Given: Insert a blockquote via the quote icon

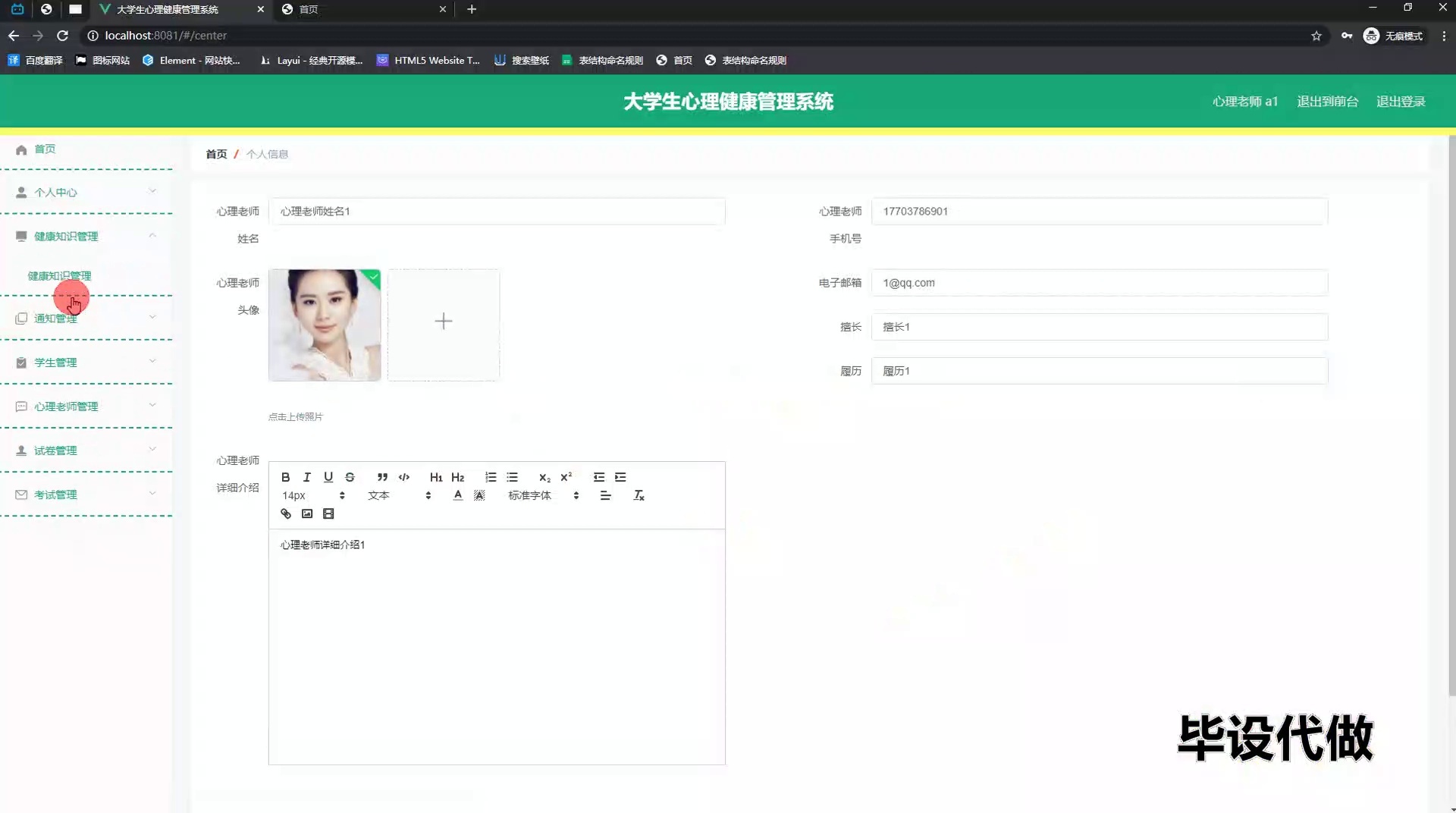Looking at the screenshot, I should click(382, 477).
